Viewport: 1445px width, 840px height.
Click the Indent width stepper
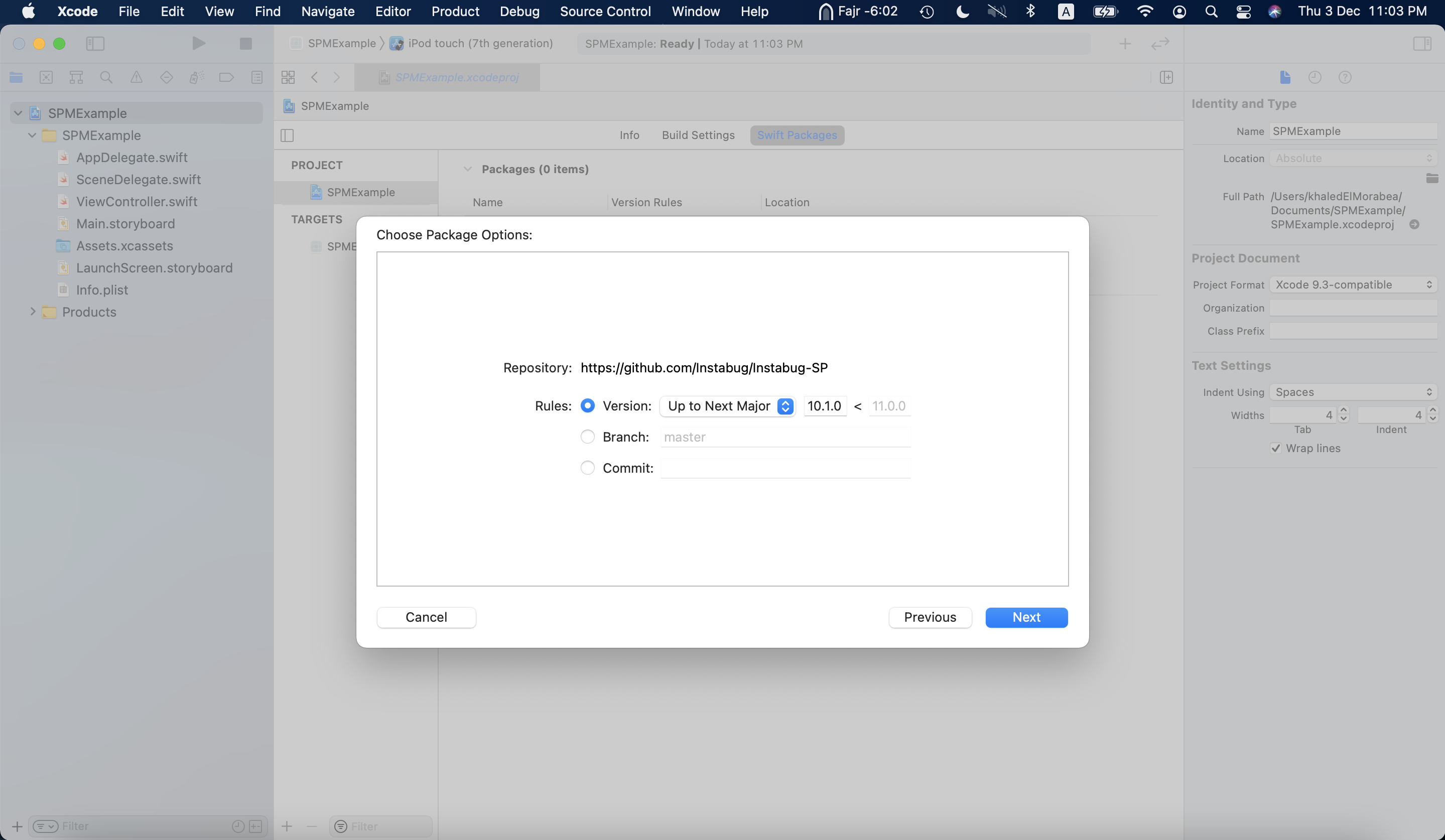[x=1432, y=414]
